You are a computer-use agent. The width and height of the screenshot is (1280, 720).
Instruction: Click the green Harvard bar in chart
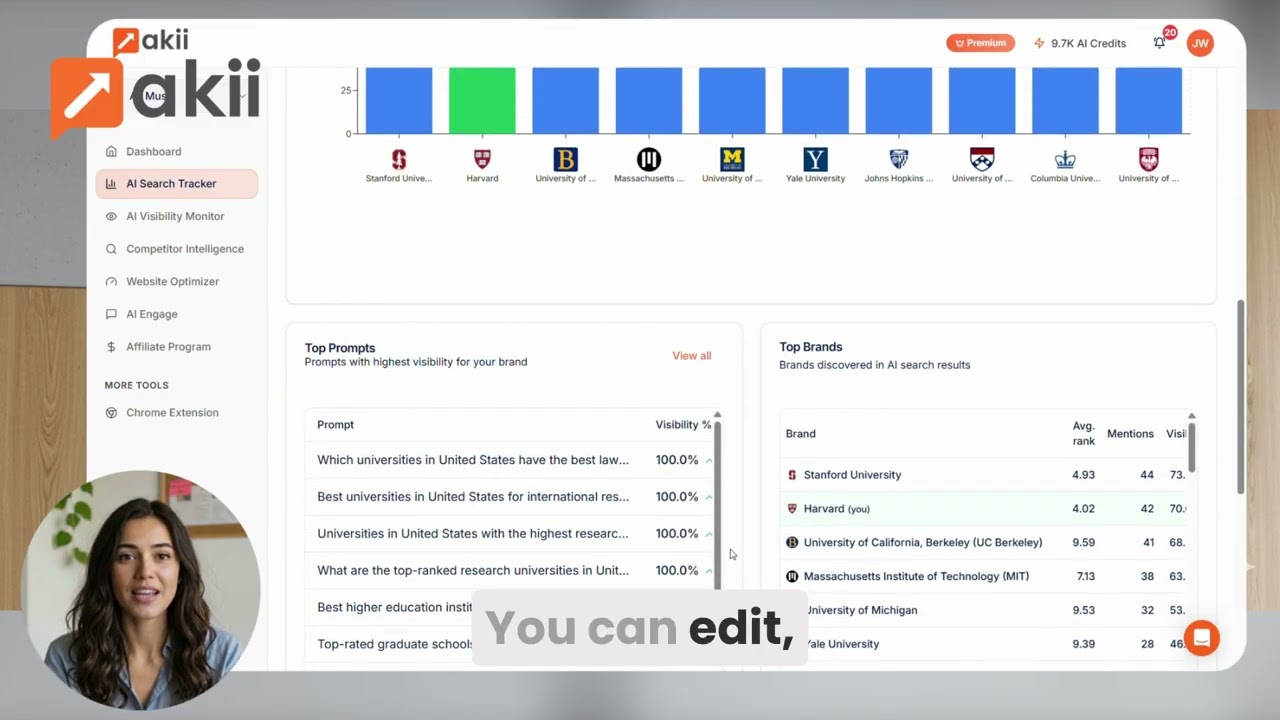coord(482,100)
